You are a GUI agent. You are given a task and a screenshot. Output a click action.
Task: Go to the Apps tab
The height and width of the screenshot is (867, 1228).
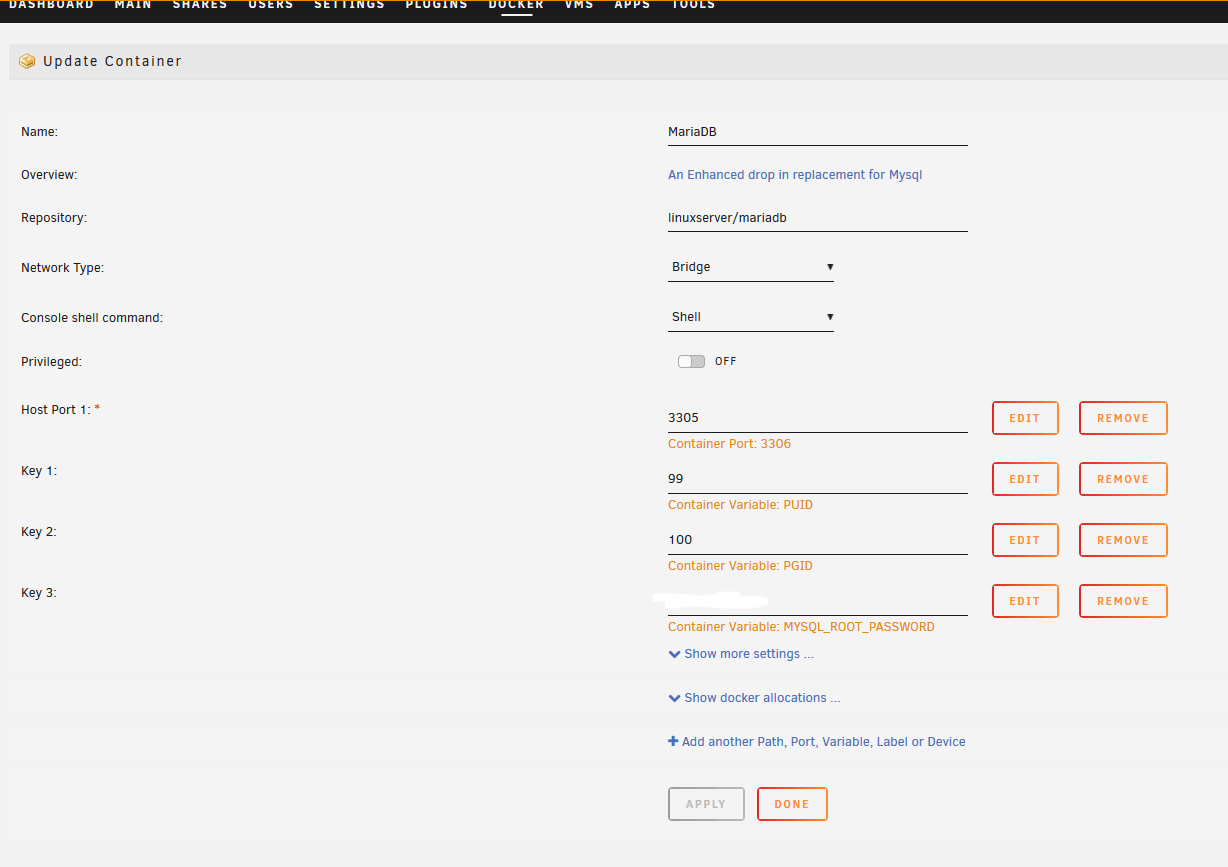point(632,5)
